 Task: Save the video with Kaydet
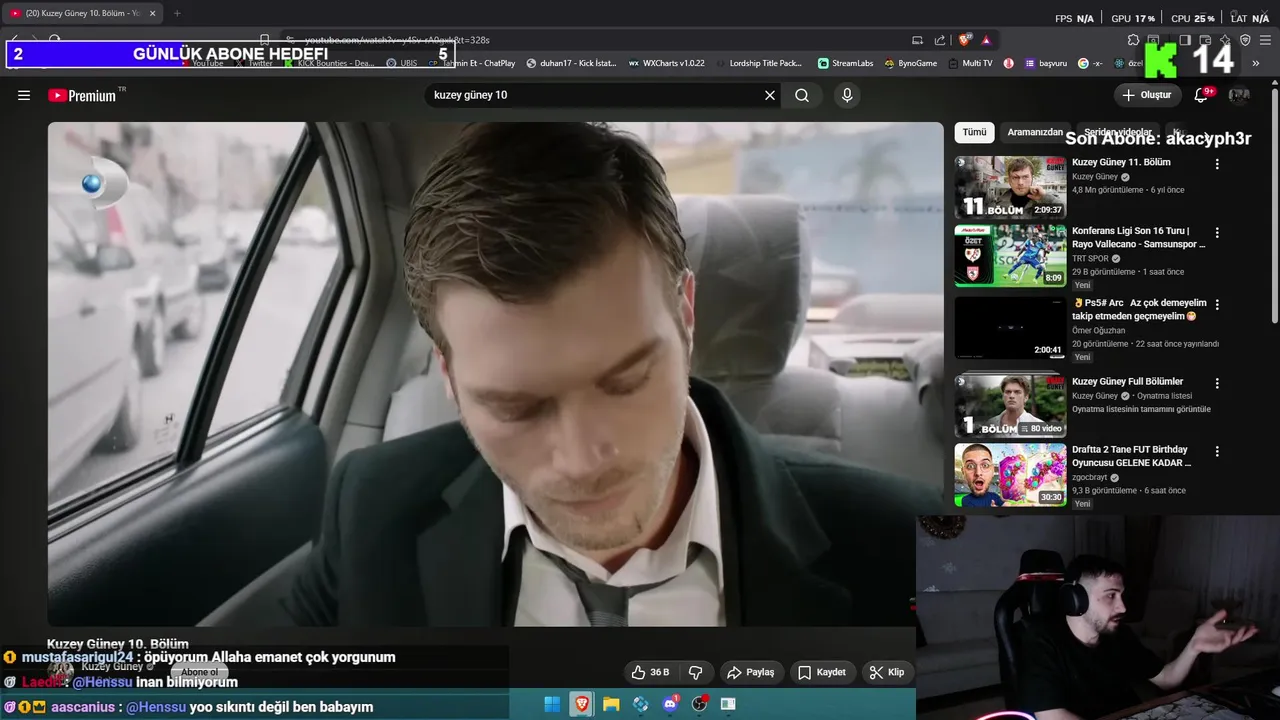(x=822, y=672)
